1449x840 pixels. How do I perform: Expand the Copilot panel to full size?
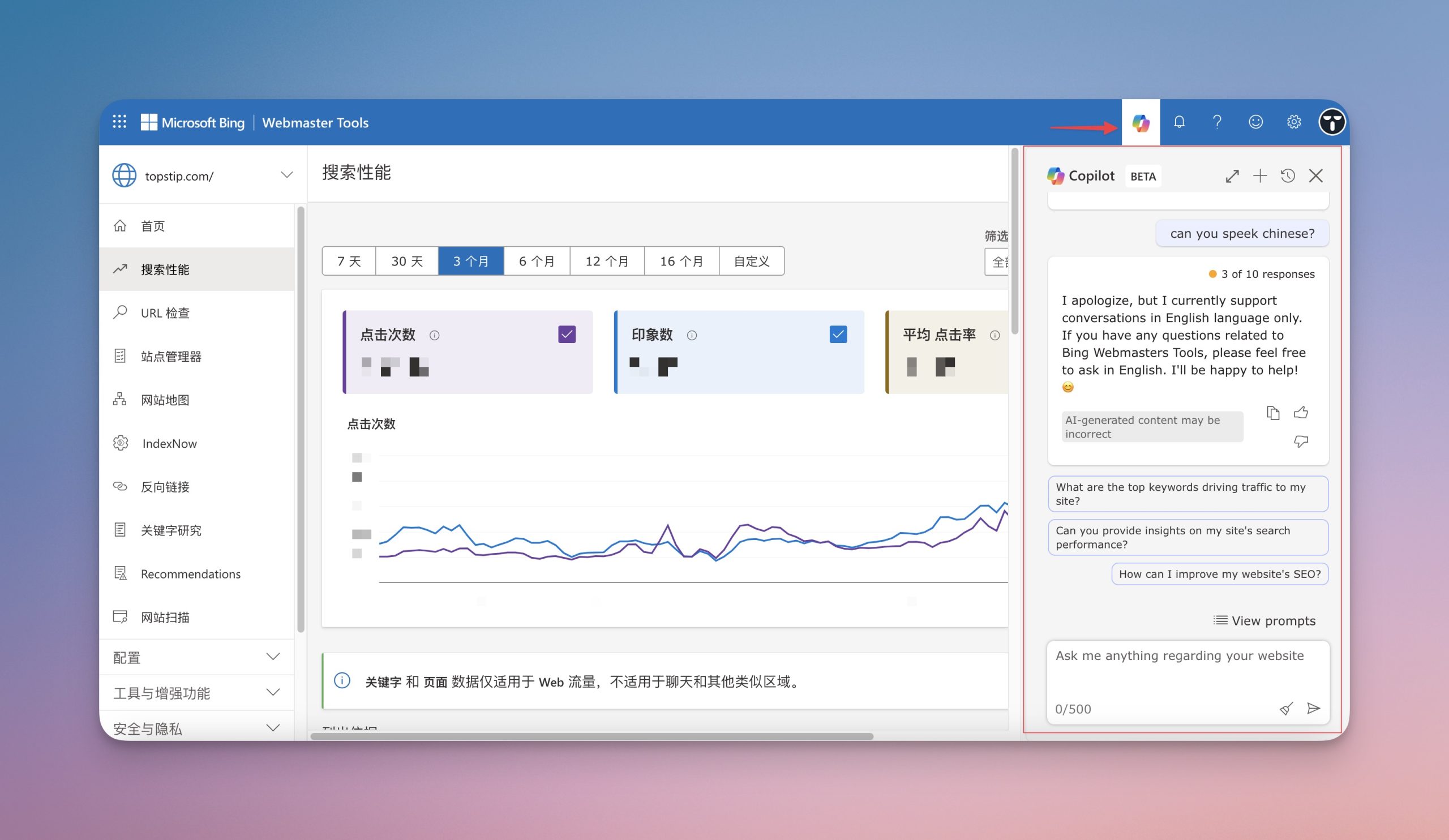pos(1232,176)
